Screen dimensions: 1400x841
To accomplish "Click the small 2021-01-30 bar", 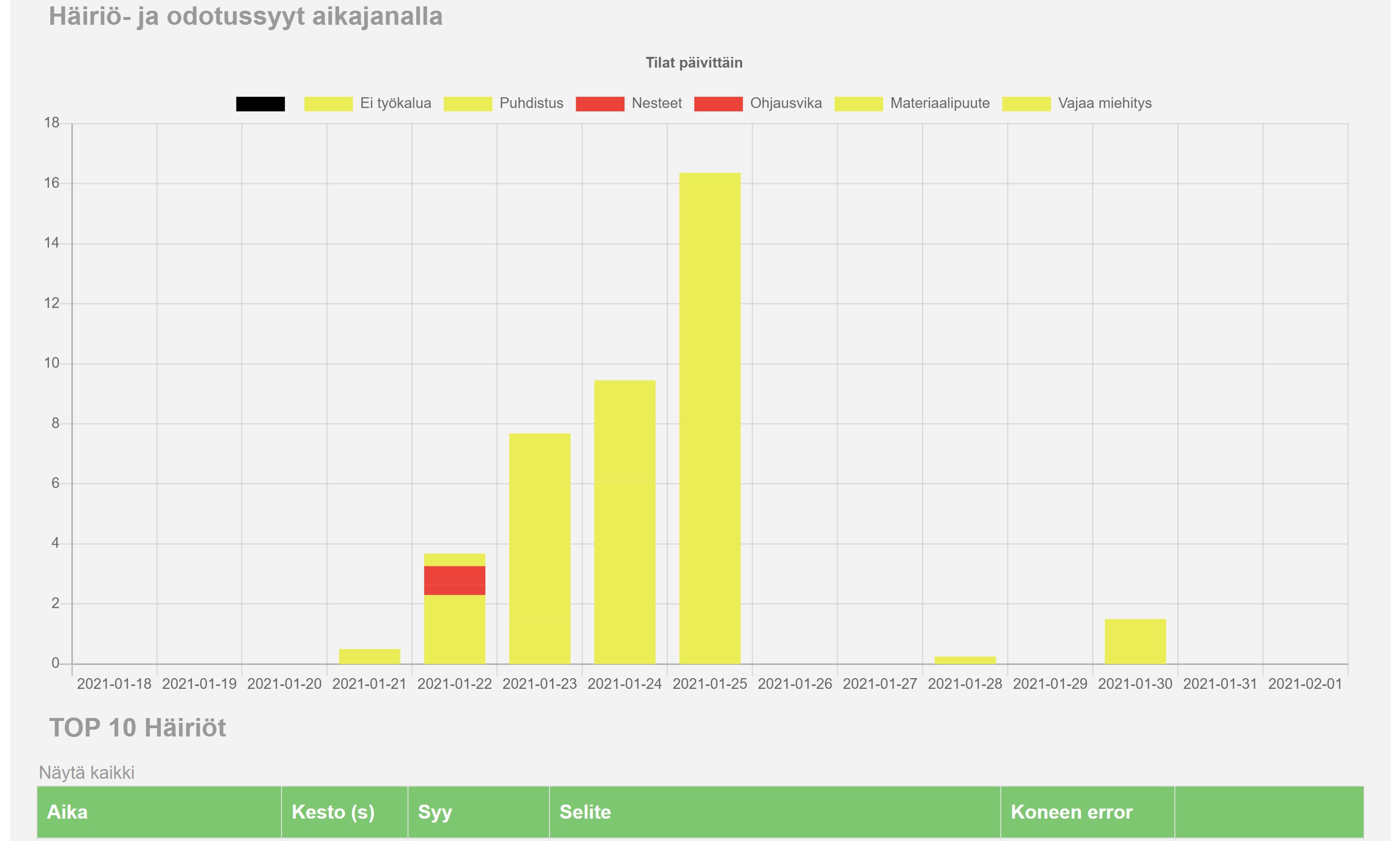I will 1135,642.
